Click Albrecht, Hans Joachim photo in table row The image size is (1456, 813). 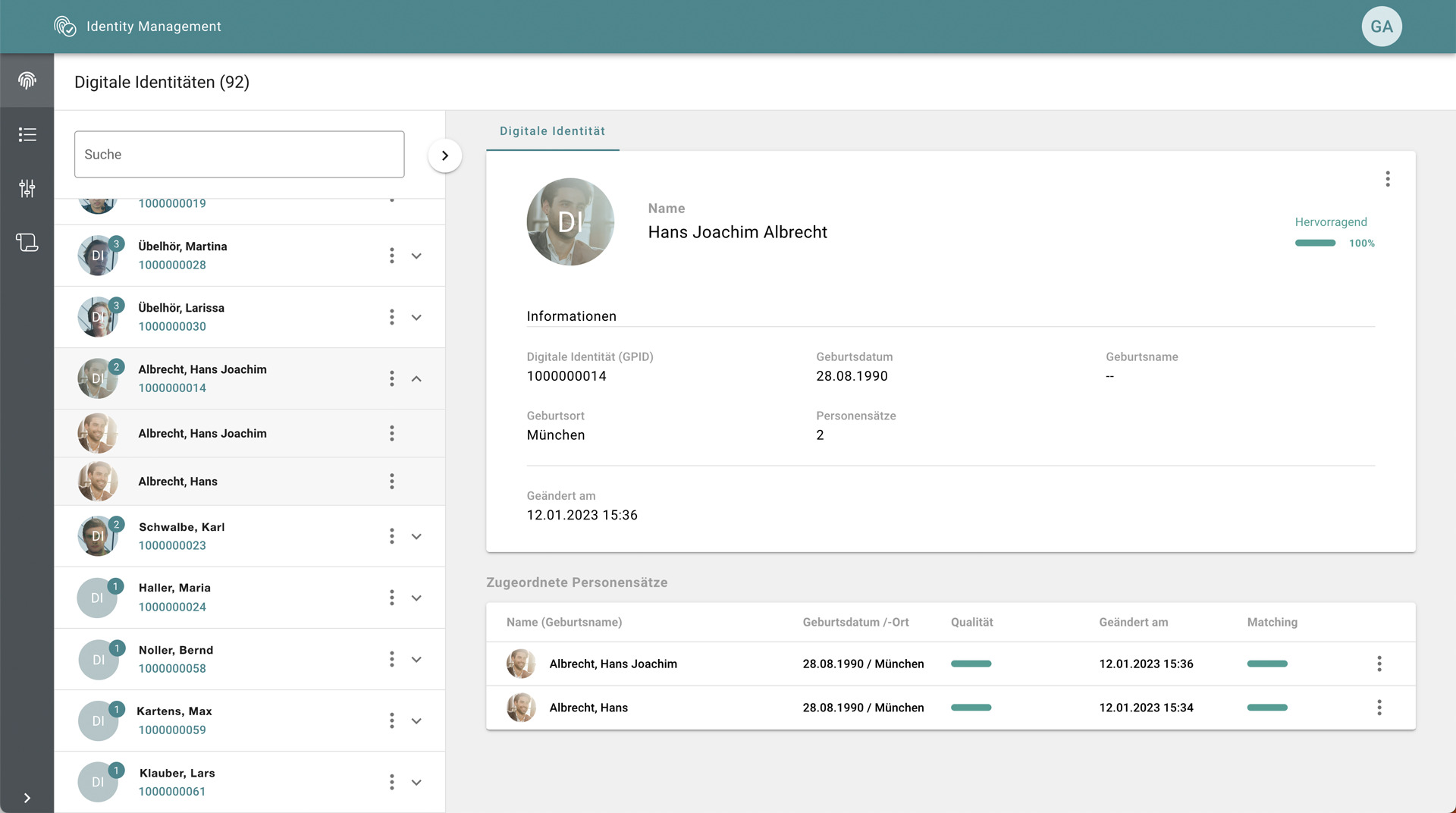coord(521,664)
